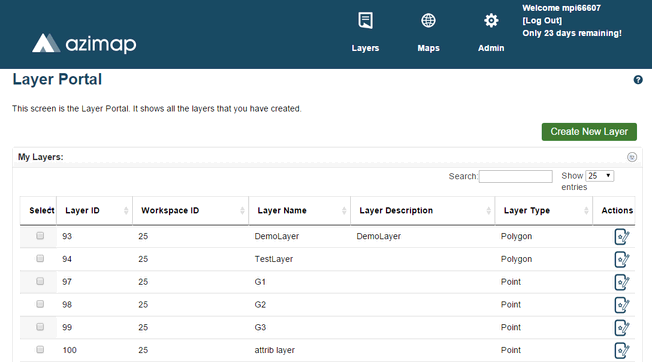Image resolution: width=652 pixels, height=362 pixels.
Task: Check the box for layer 93
Action: pyautogui.click(x=40, y=236)
